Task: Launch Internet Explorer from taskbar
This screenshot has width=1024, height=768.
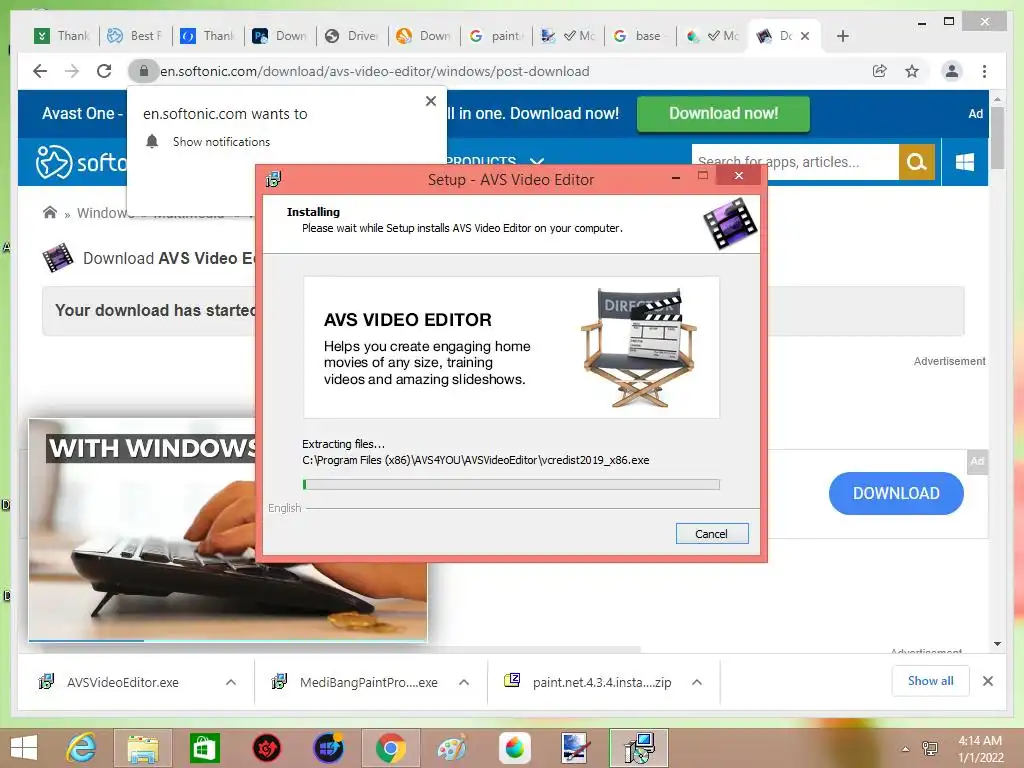Action: (82, 748)
